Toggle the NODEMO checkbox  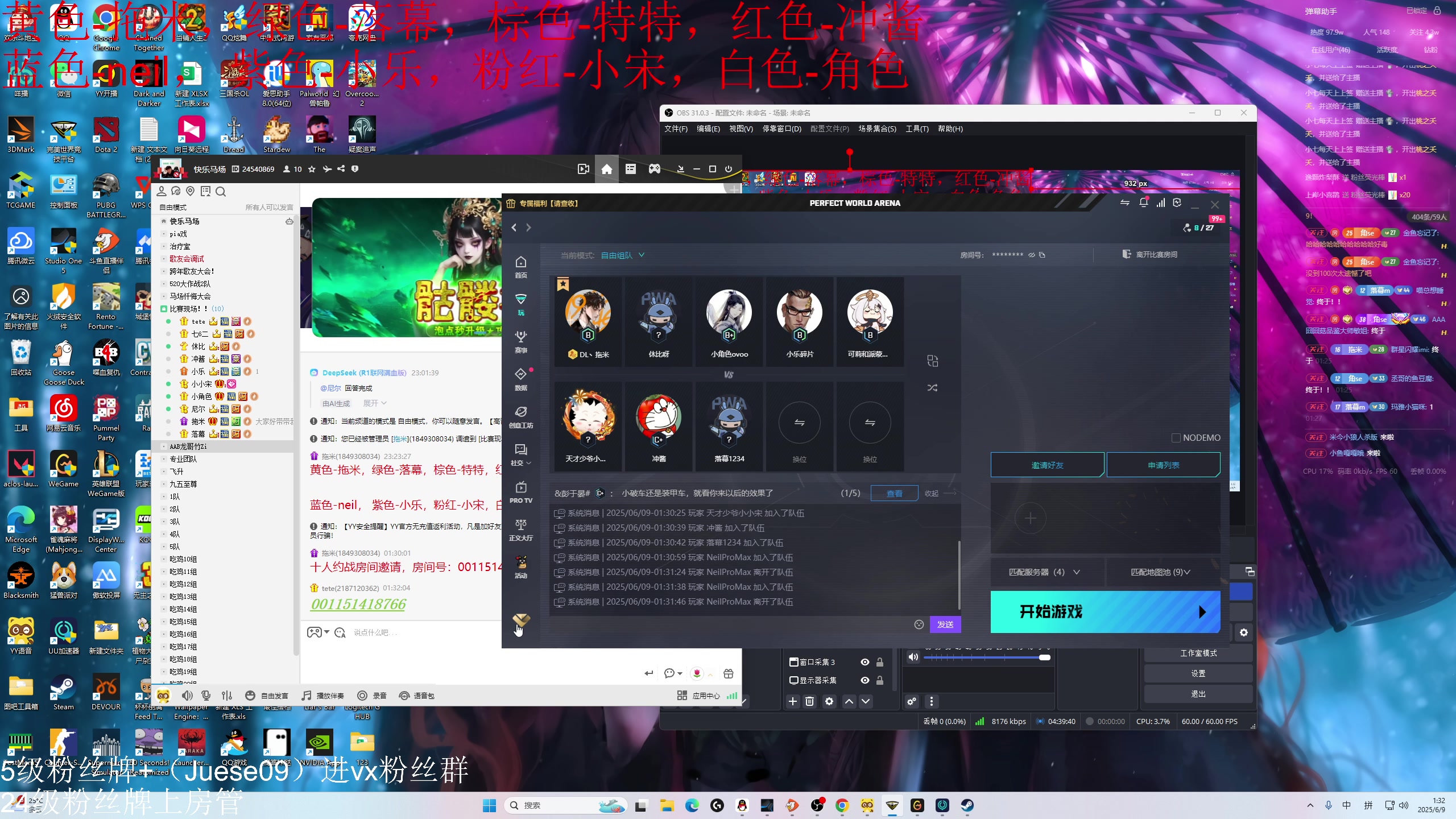pos(1176,437)
